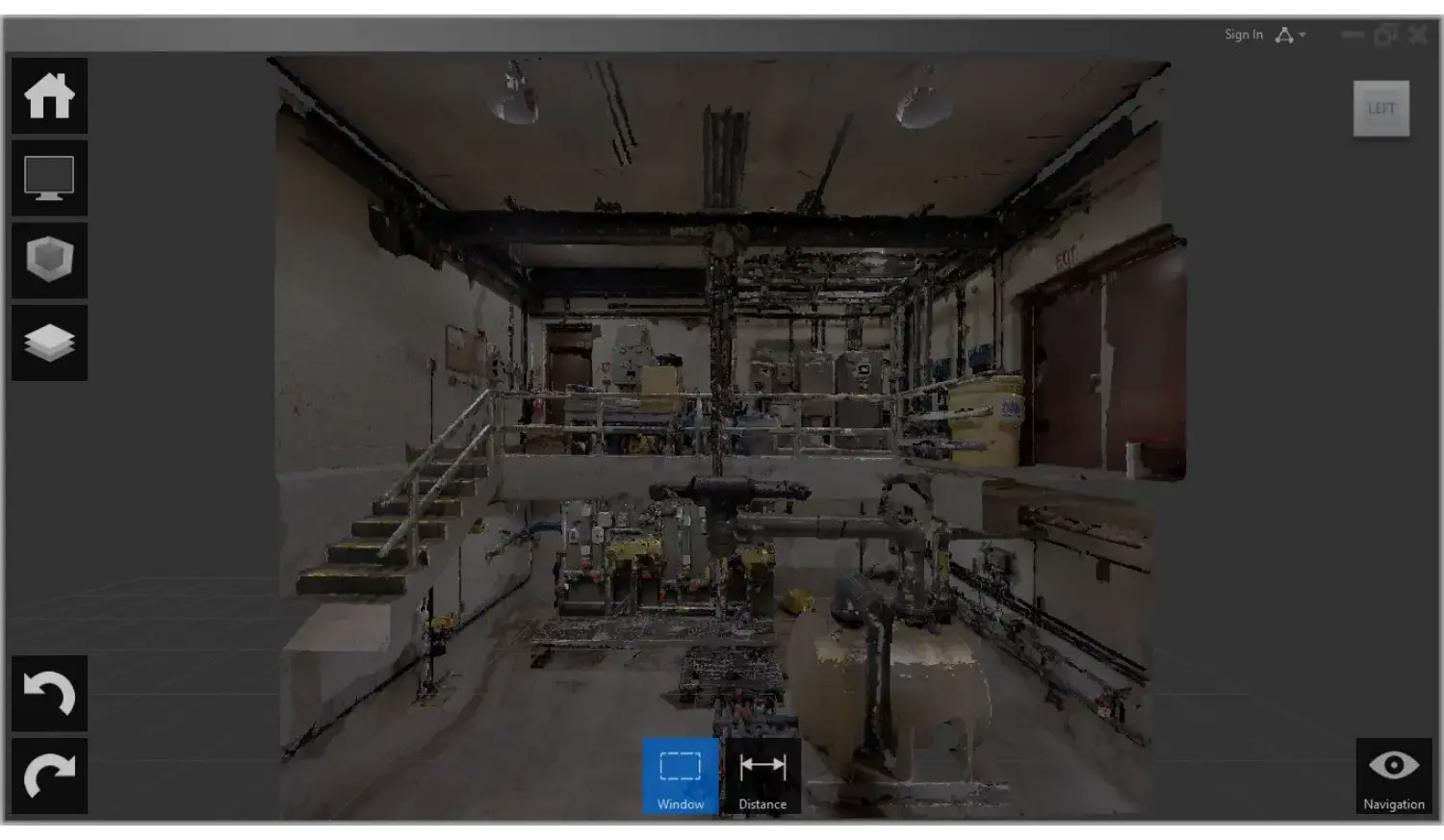1444x840 pixels.
Task: Open display settings monitor icon
Action: pyautogui.click(x=49, y=179)
